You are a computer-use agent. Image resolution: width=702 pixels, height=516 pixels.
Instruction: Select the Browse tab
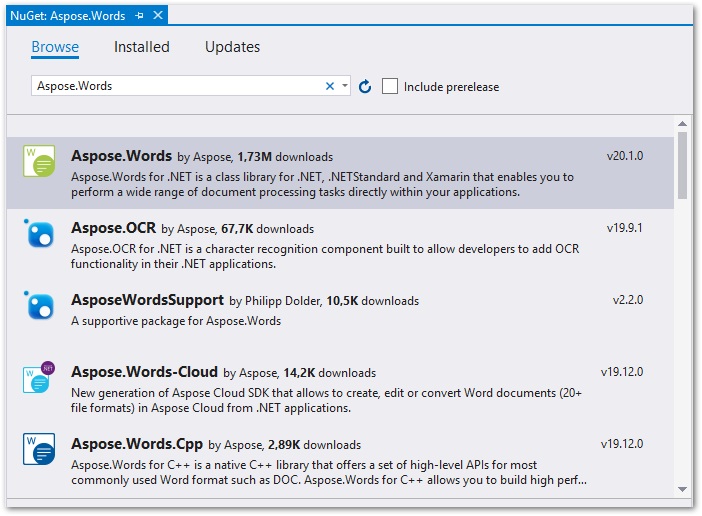tap(55, 47)
